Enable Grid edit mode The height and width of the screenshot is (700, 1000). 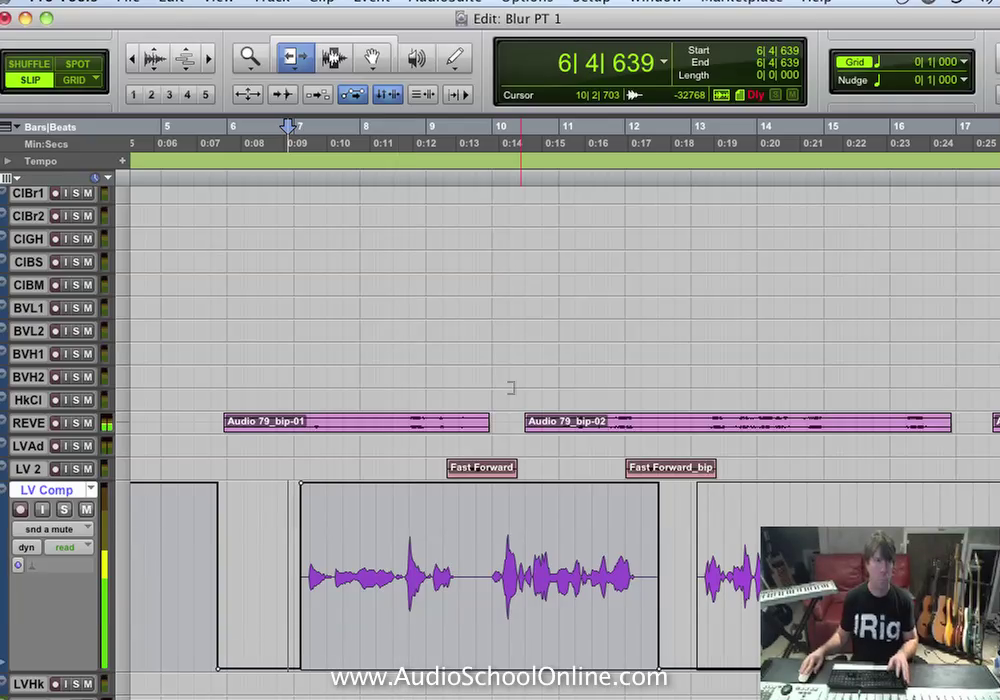click(73, 80)
